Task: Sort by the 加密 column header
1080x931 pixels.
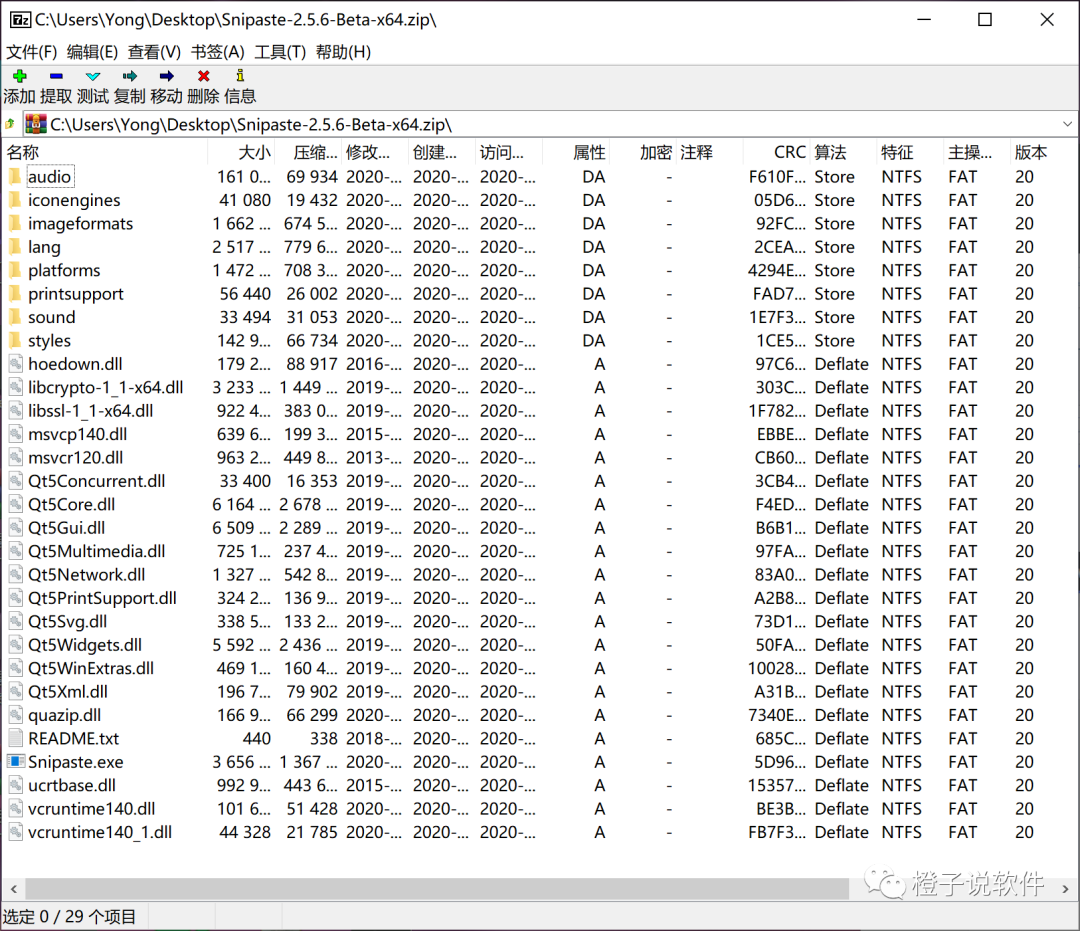Action: tap(643, 152)
